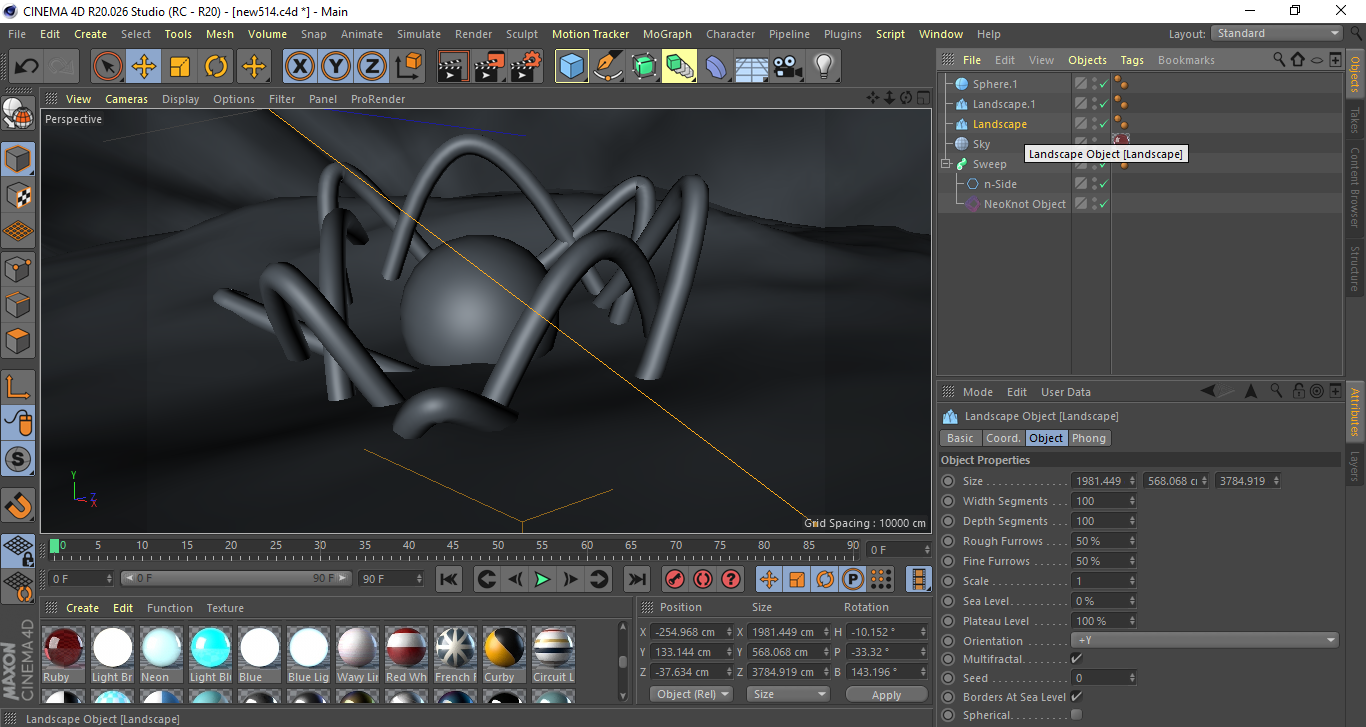
Task: Toggle X axis lock
Action: [299, 67]
